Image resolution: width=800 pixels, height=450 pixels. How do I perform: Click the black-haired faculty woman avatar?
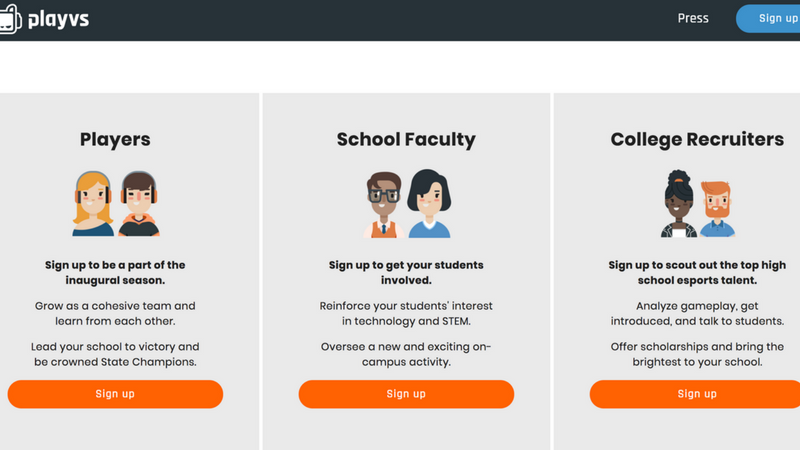pos(429,204)
